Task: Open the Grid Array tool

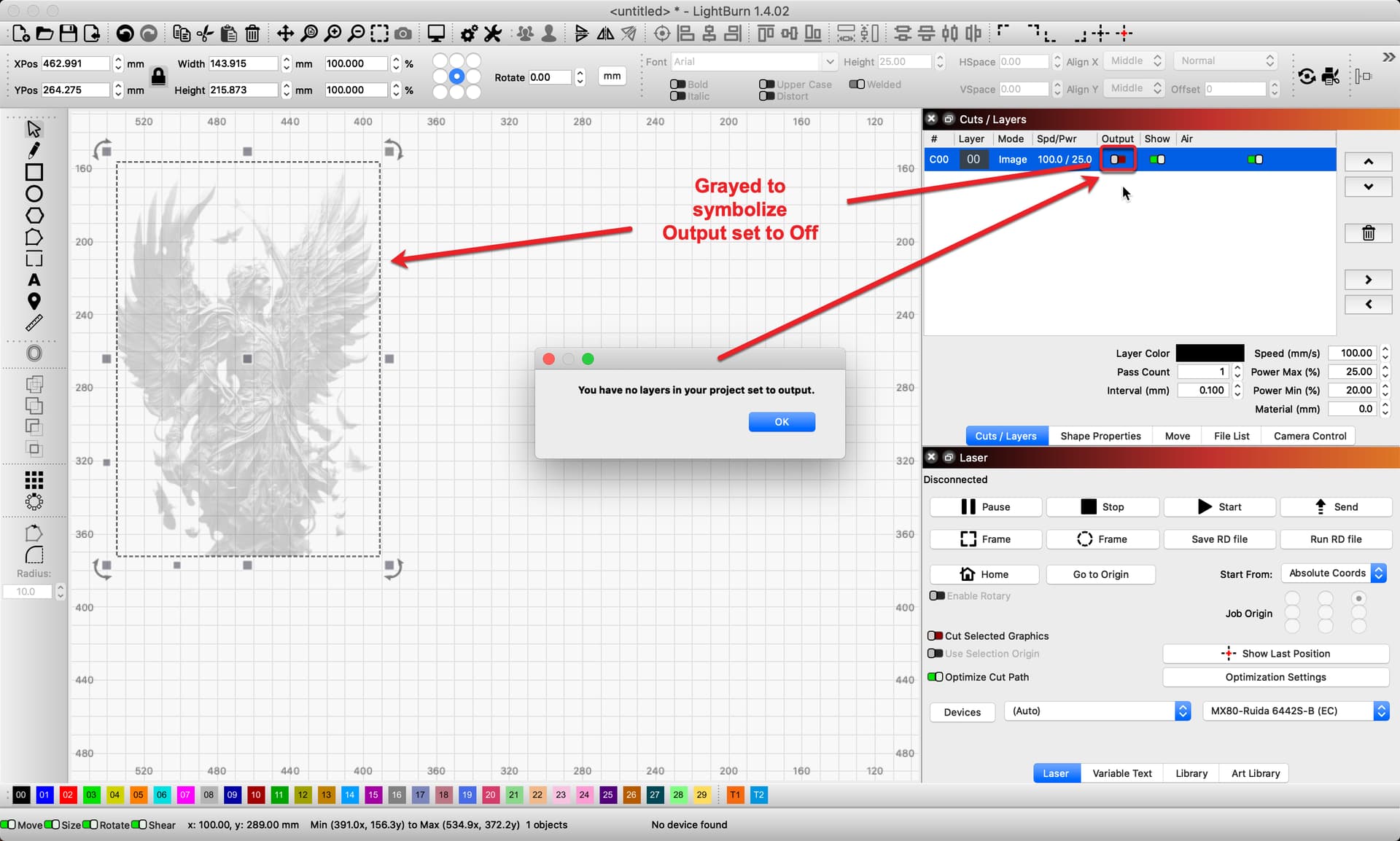Action: click(x=34, y=480)
